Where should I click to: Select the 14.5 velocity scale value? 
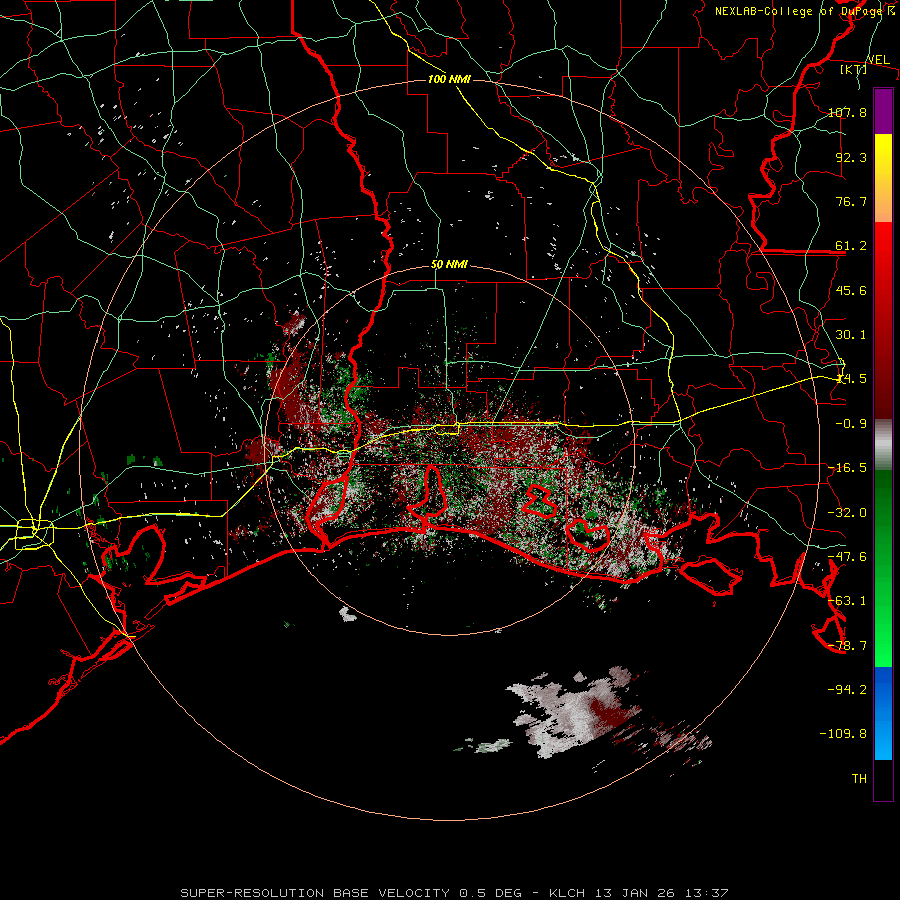pyautogui.click(x=851, y=379)
